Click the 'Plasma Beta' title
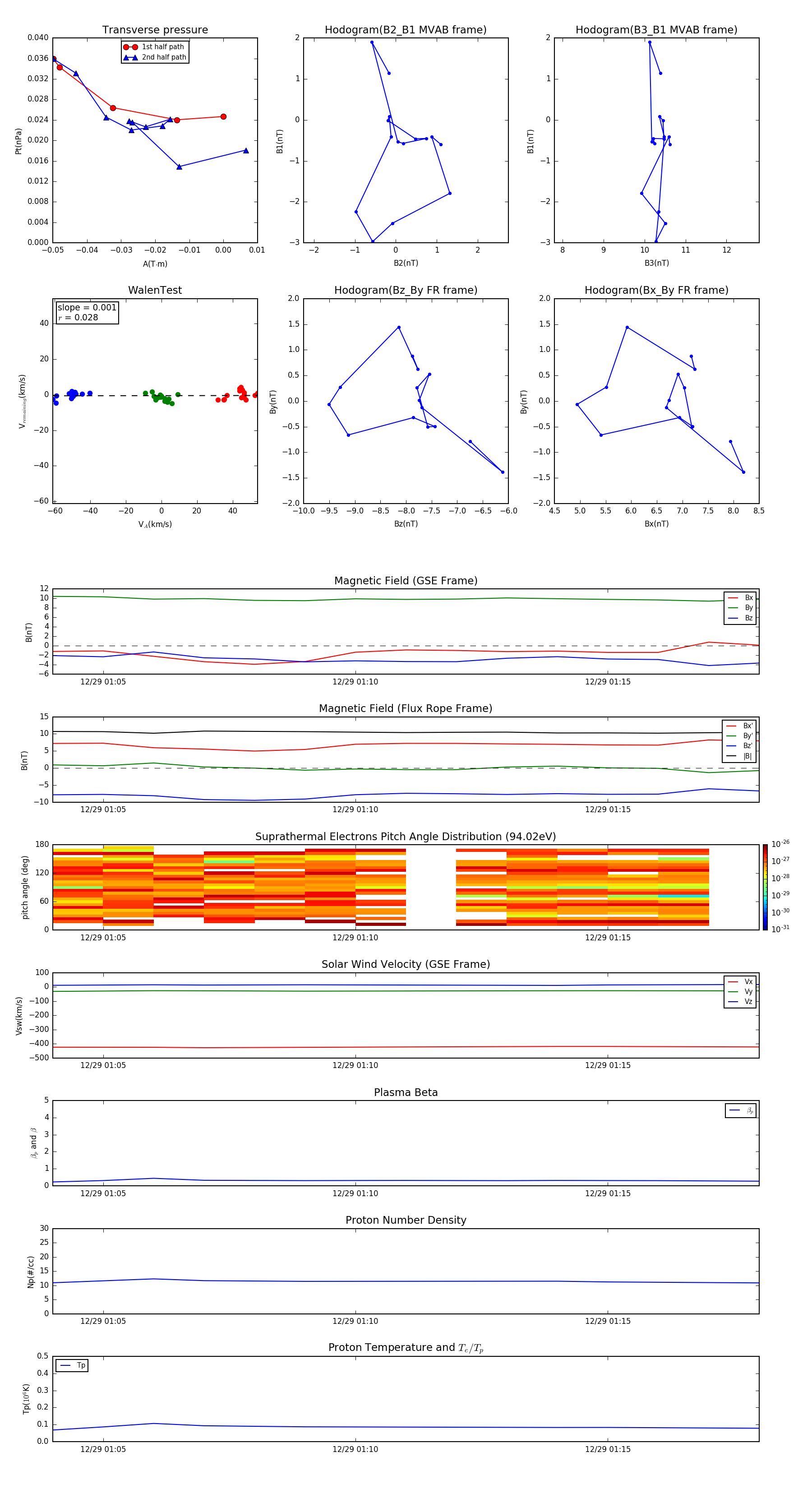This screenshot has height=1489, width=812. click(x=406, y=1093)
